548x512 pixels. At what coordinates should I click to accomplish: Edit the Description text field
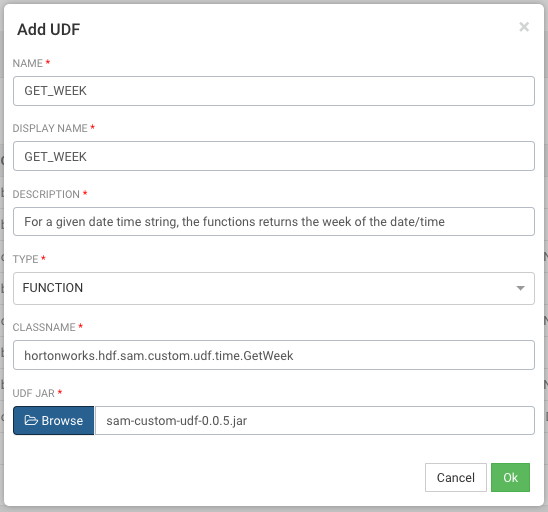(274, 222)
